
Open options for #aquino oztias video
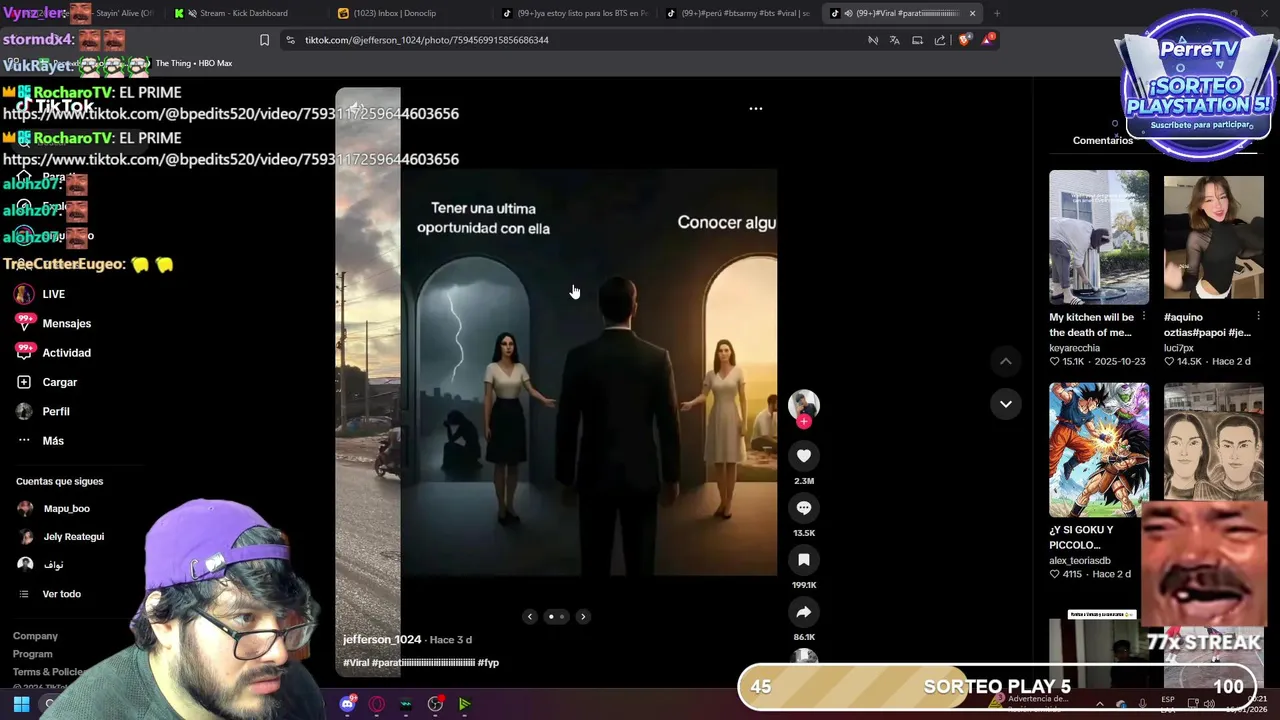coord(1258,316)
